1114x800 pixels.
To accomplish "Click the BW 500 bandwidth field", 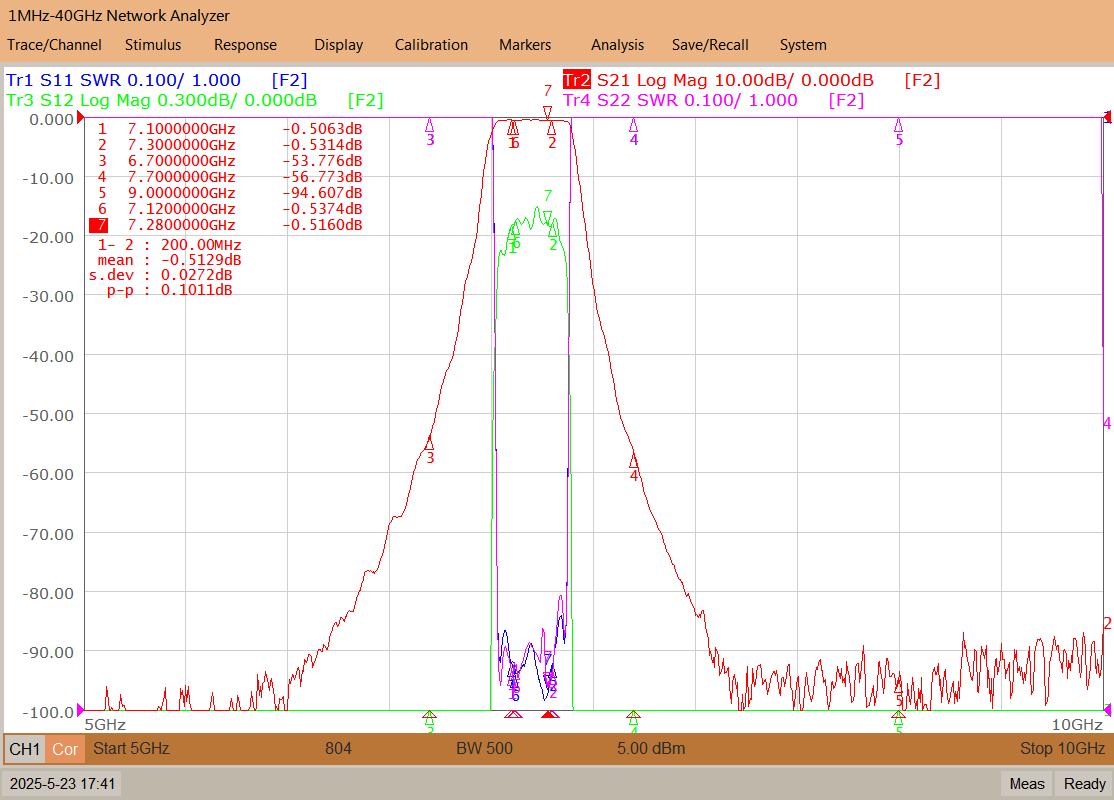I will click(x=484, y=748).
